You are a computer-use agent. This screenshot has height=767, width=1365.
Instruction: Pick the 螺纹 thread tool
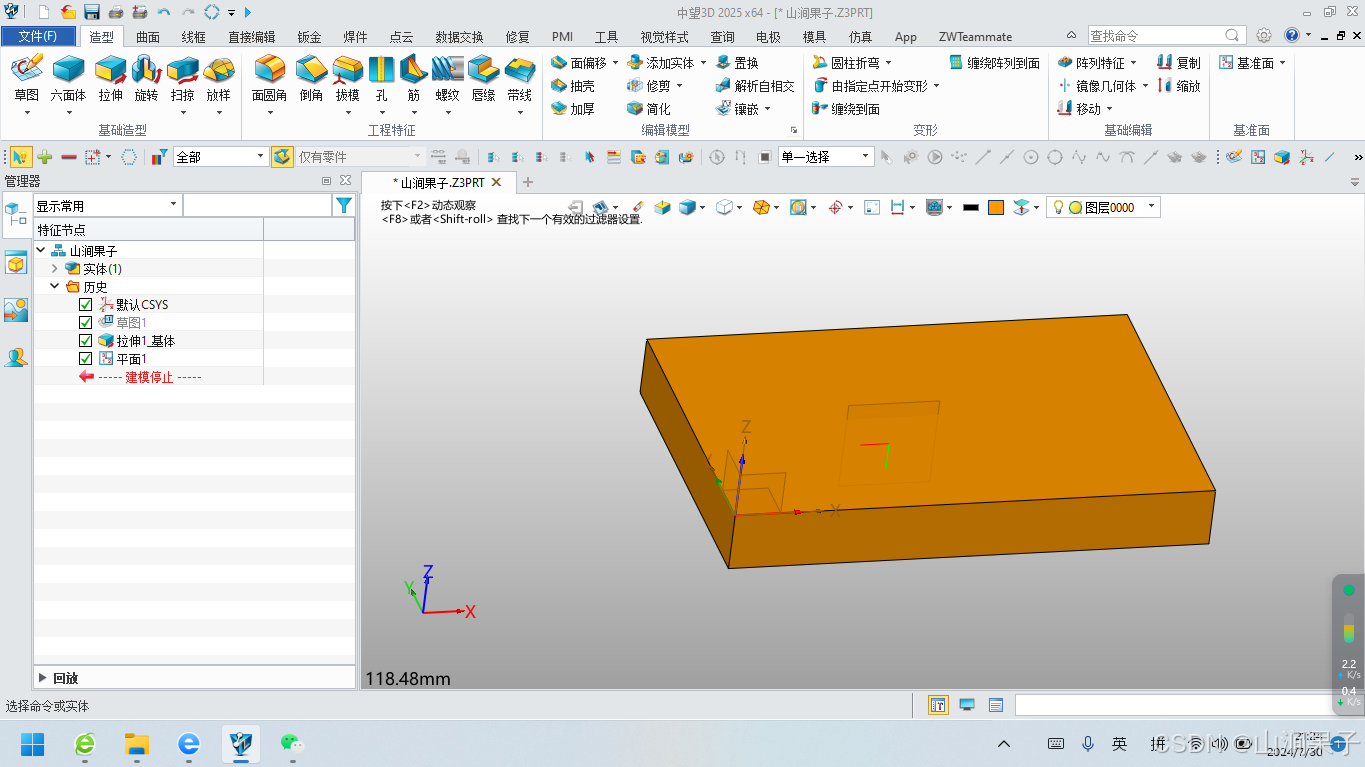pyautogui.click(x=447, y=79)
